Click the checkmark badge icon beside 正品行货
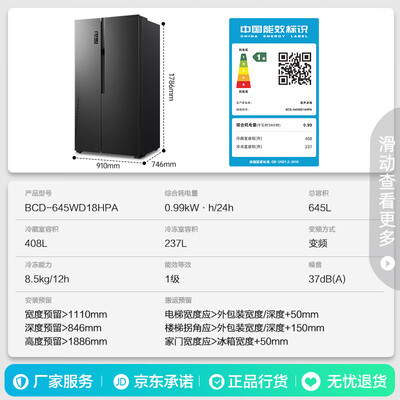Screen dimensions: 400x400 click(217, 382)
